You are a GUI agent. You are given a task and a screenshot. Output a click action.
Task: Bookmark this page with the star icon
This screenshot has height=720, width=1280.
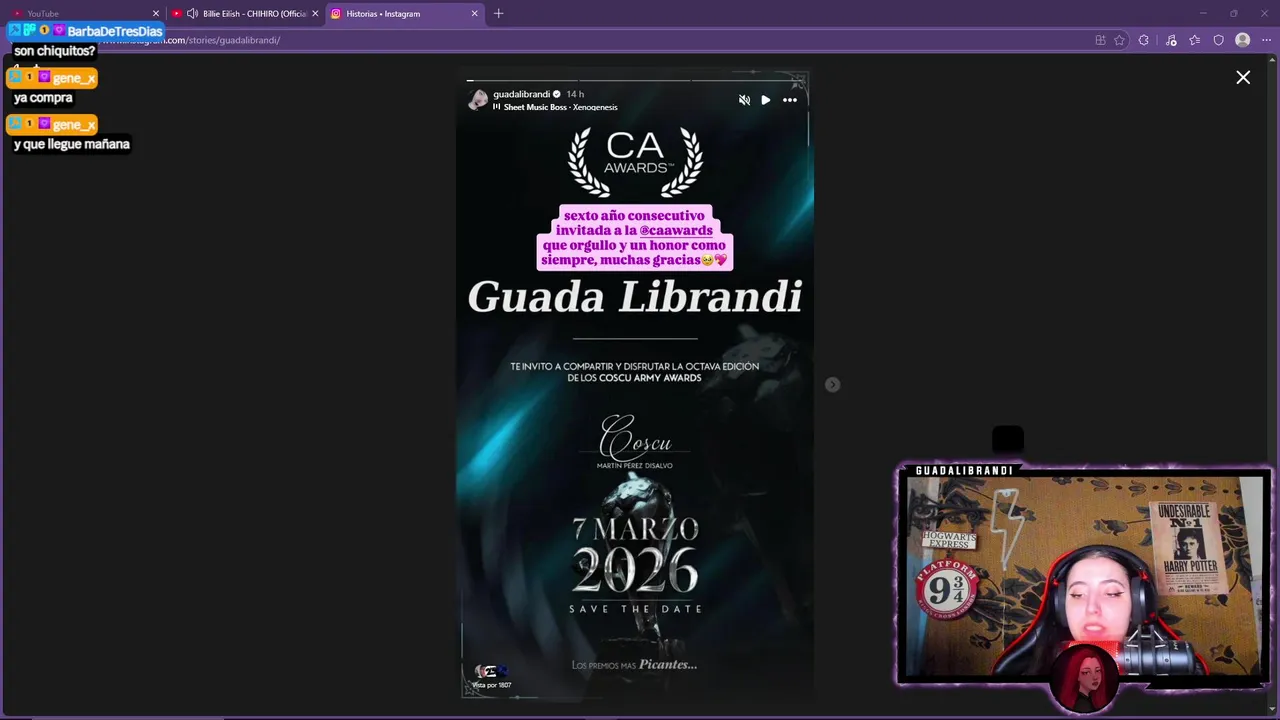coord(1119,40)
